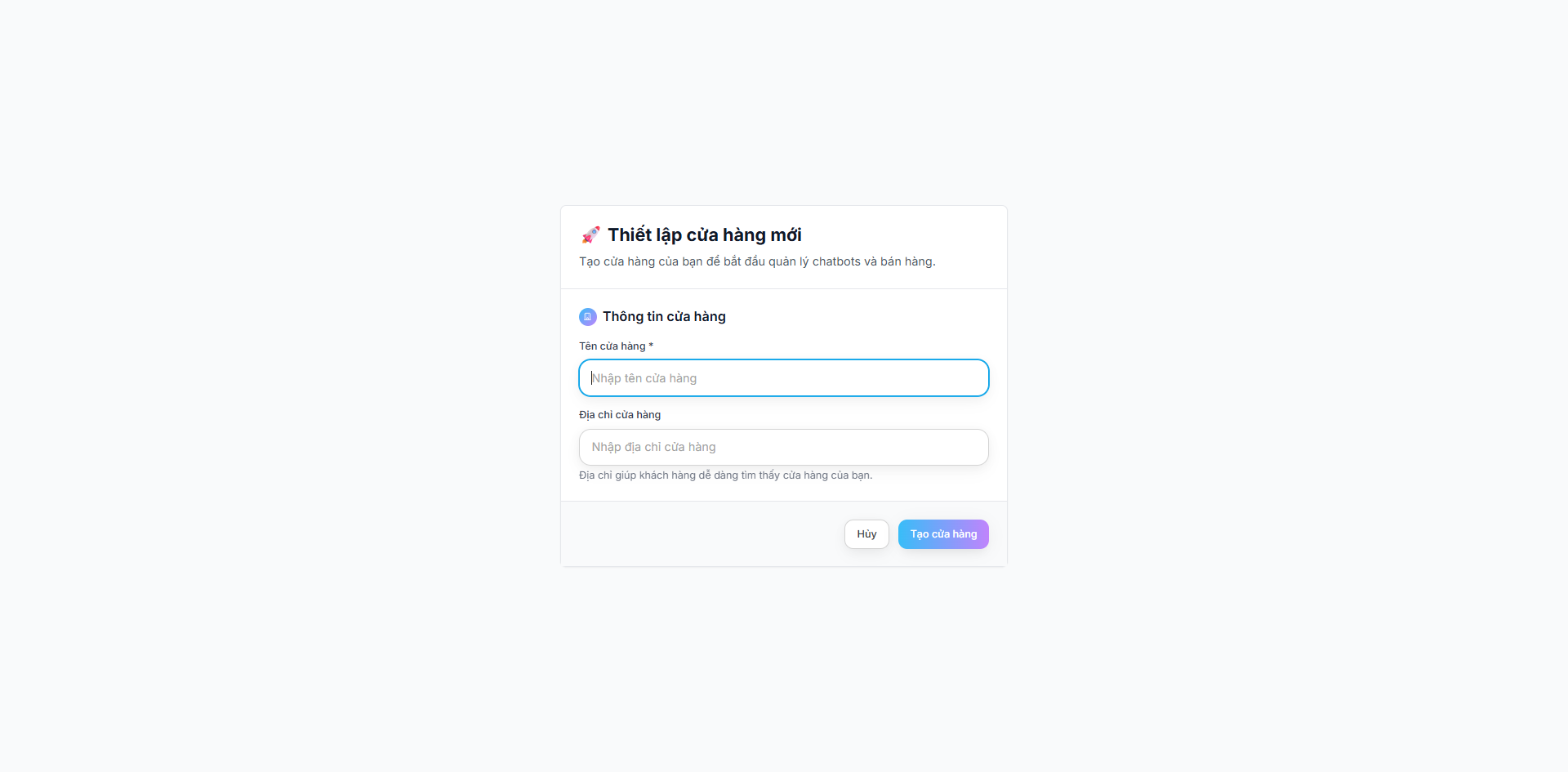
Task: Click empty header space right of the title
Action: click(x=898, y=235)
